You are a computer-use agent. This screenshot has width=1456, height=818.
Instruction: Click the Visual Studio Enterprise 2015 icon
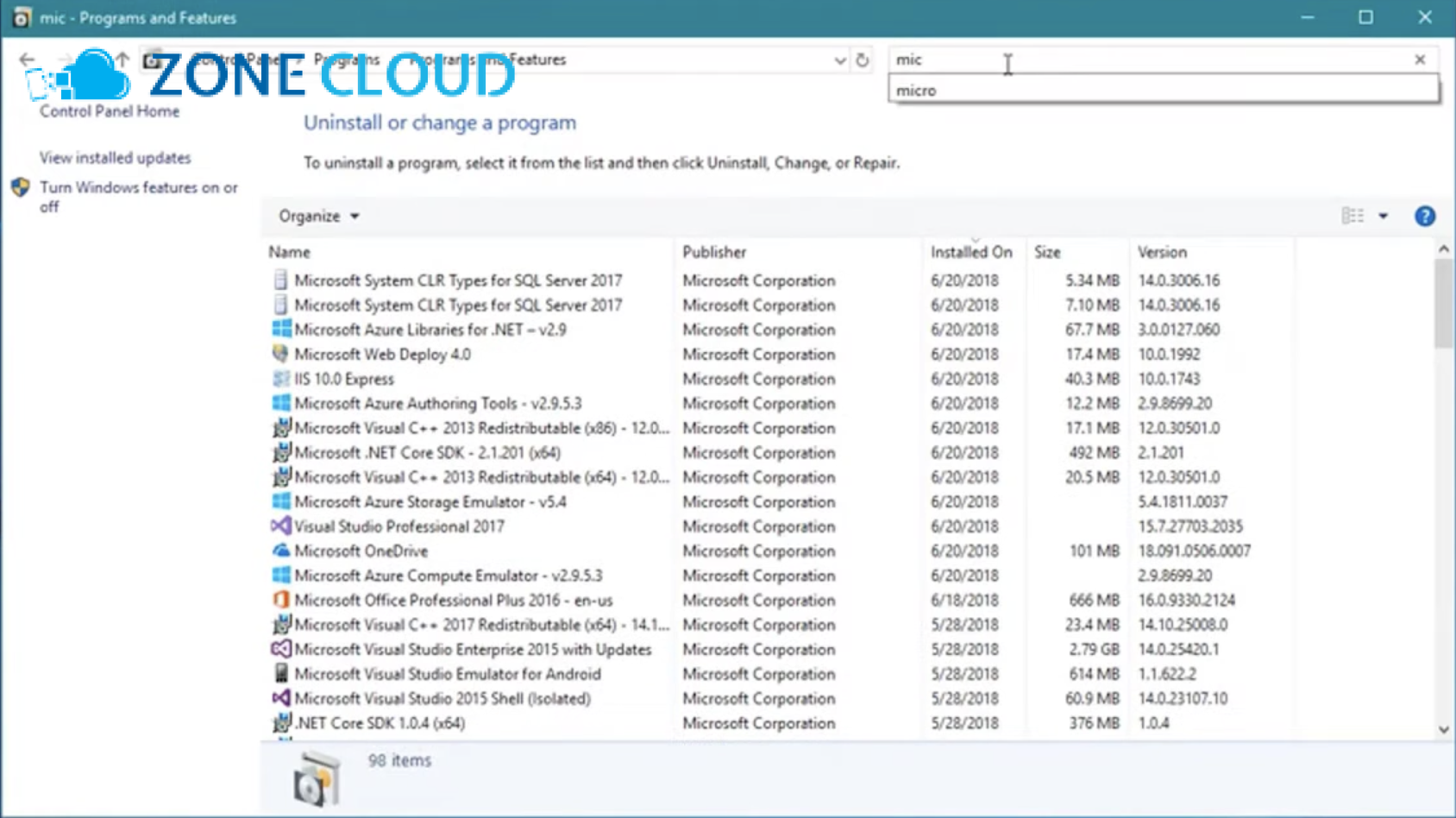coord(280,649)
